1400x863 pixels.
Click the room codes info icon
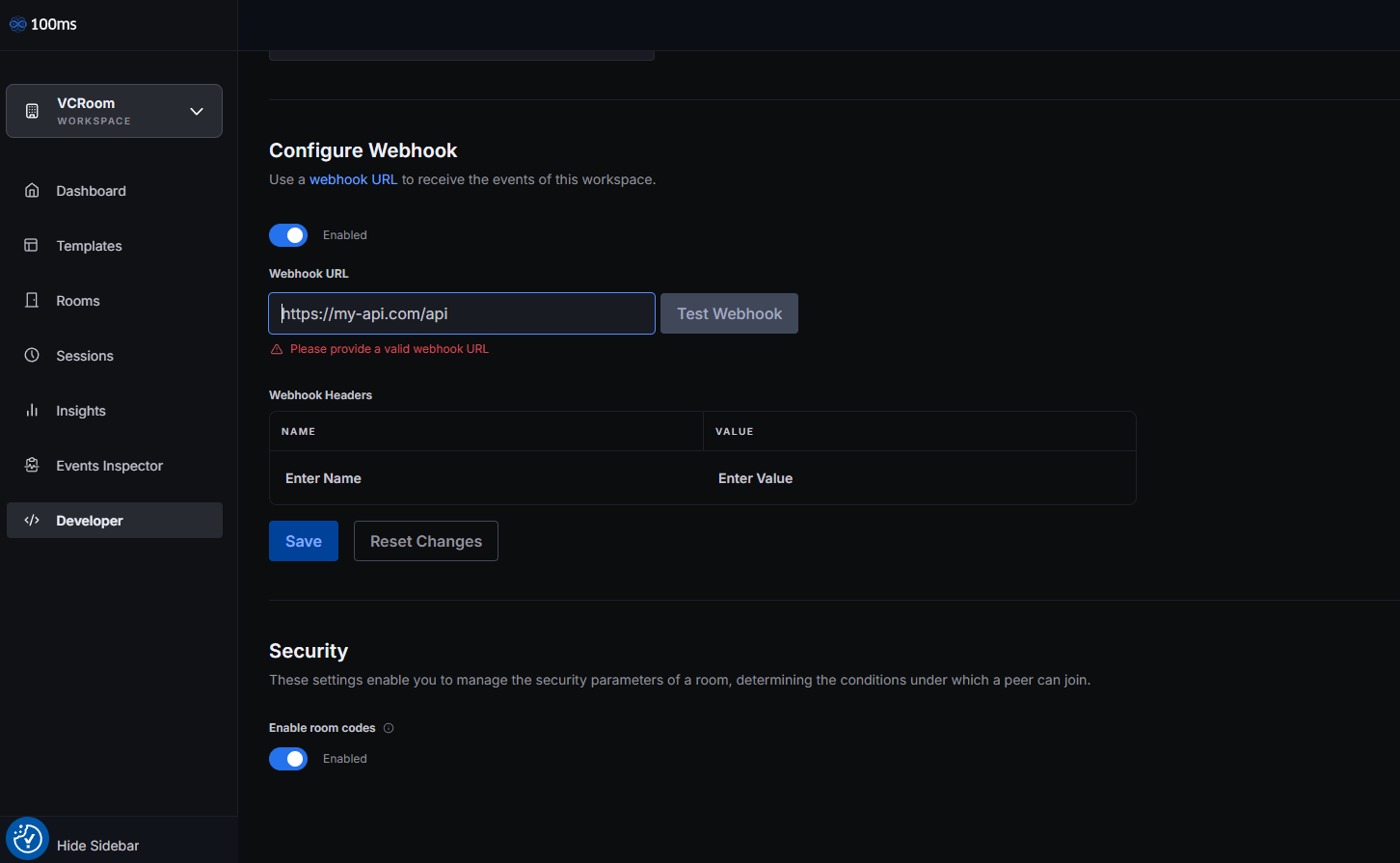pos(389,728)
